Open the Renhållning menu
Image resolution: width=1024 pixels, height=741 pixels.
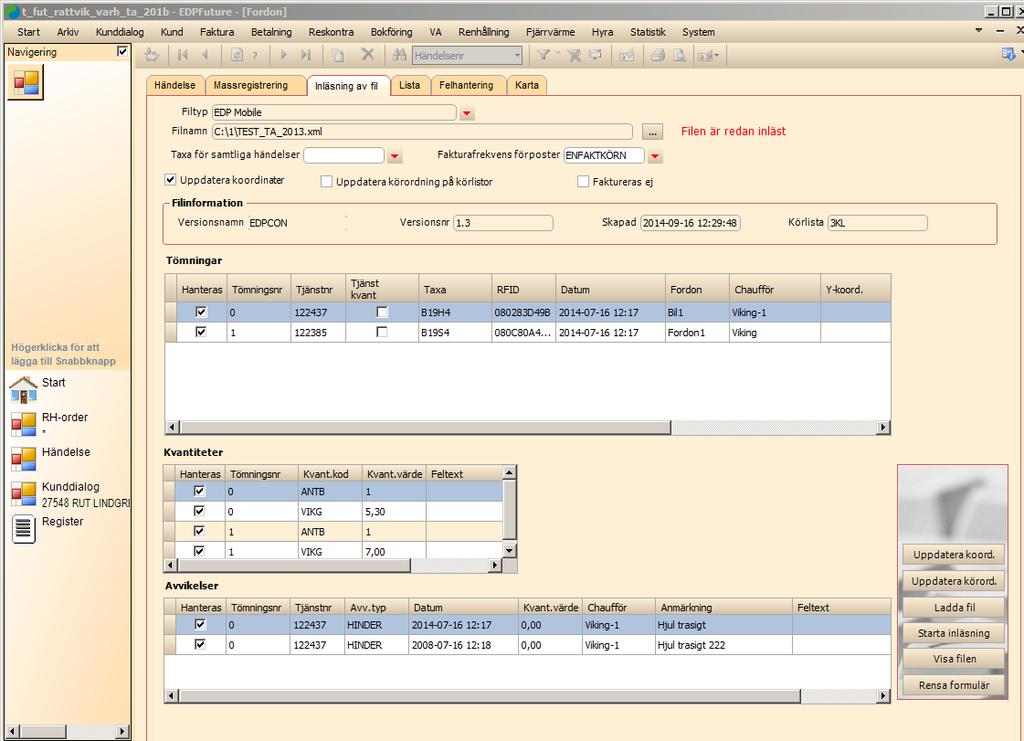(x=483, y=32)
